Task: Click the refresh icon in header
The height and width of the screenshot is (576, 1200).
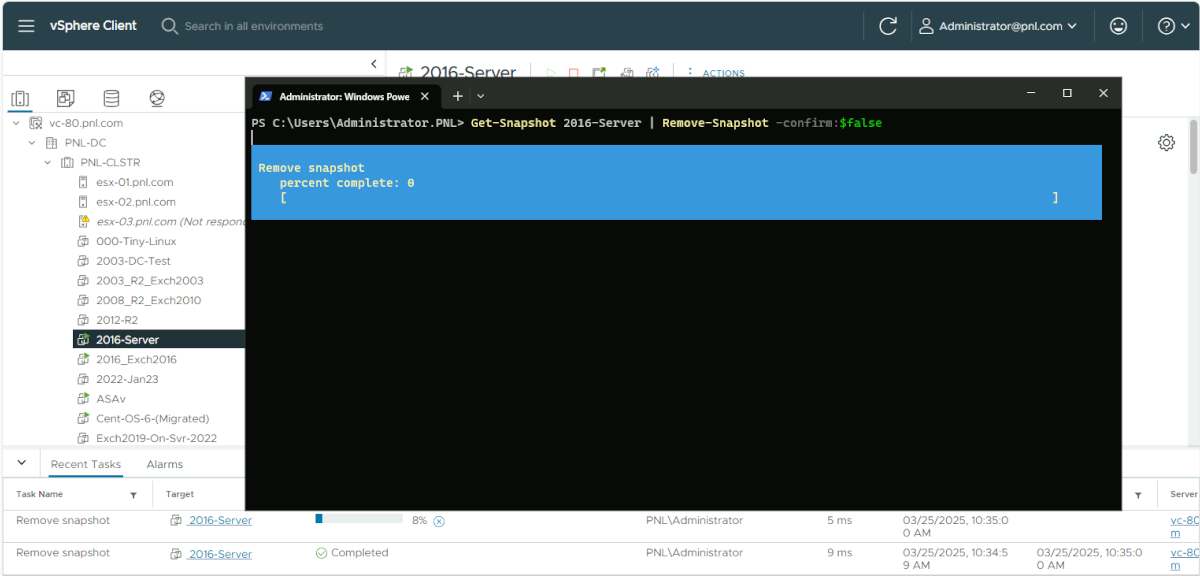Action: pos(888,26)
